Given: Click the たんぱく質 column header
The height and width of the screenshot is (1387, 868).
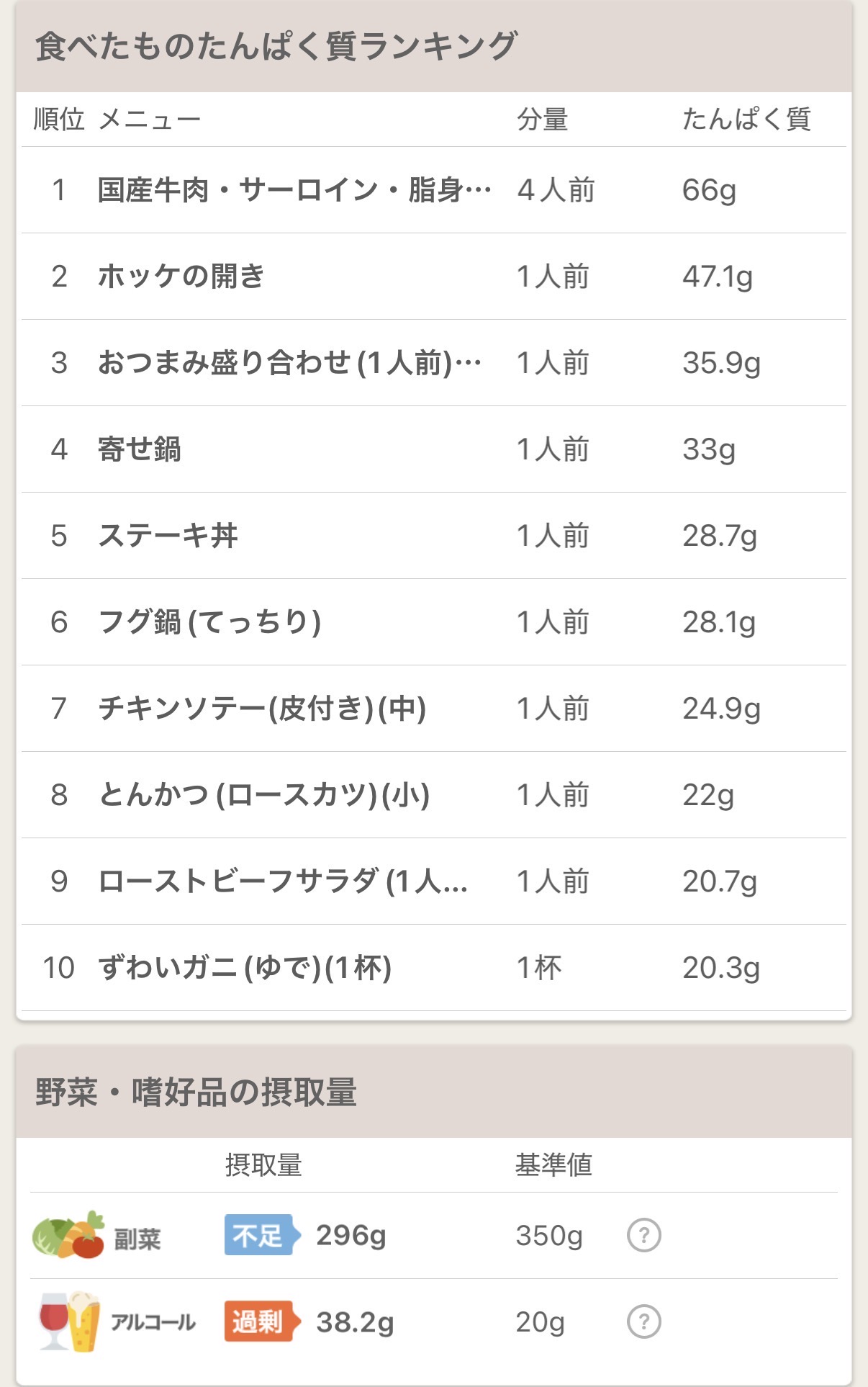Looking at the screenshot, I should tap(746, 120).
